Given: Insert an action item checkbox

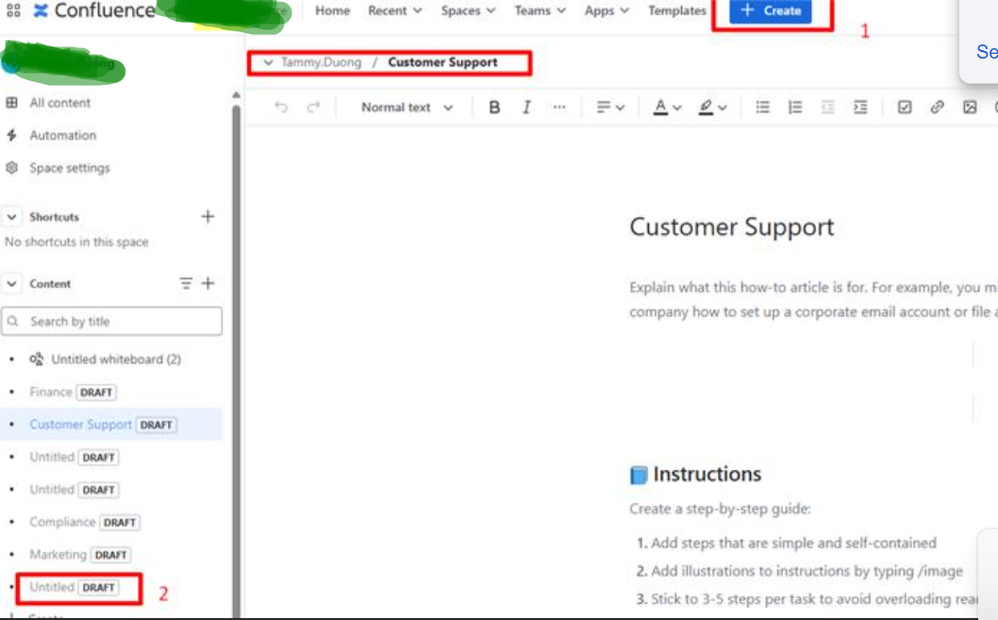Looking at the screenshot, I should point(904,107).
